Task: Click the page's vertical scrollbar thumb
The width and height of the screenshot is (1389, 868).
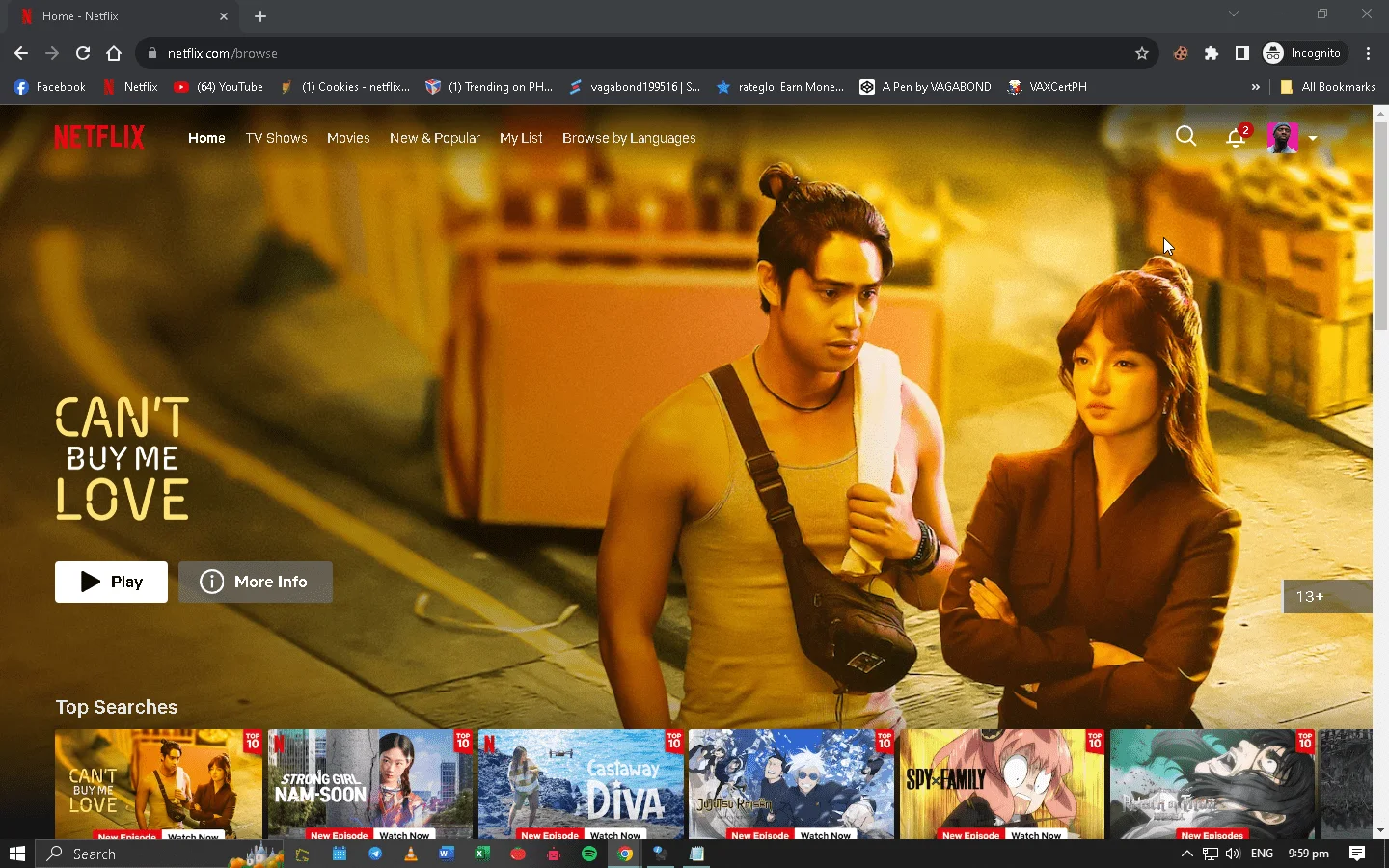Action: [x=1380, y=226]
